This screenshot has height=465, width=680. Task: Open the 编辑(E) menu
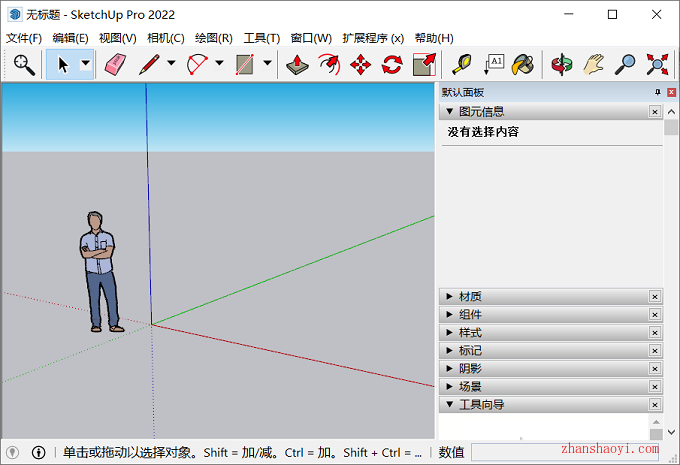[70, 38]
